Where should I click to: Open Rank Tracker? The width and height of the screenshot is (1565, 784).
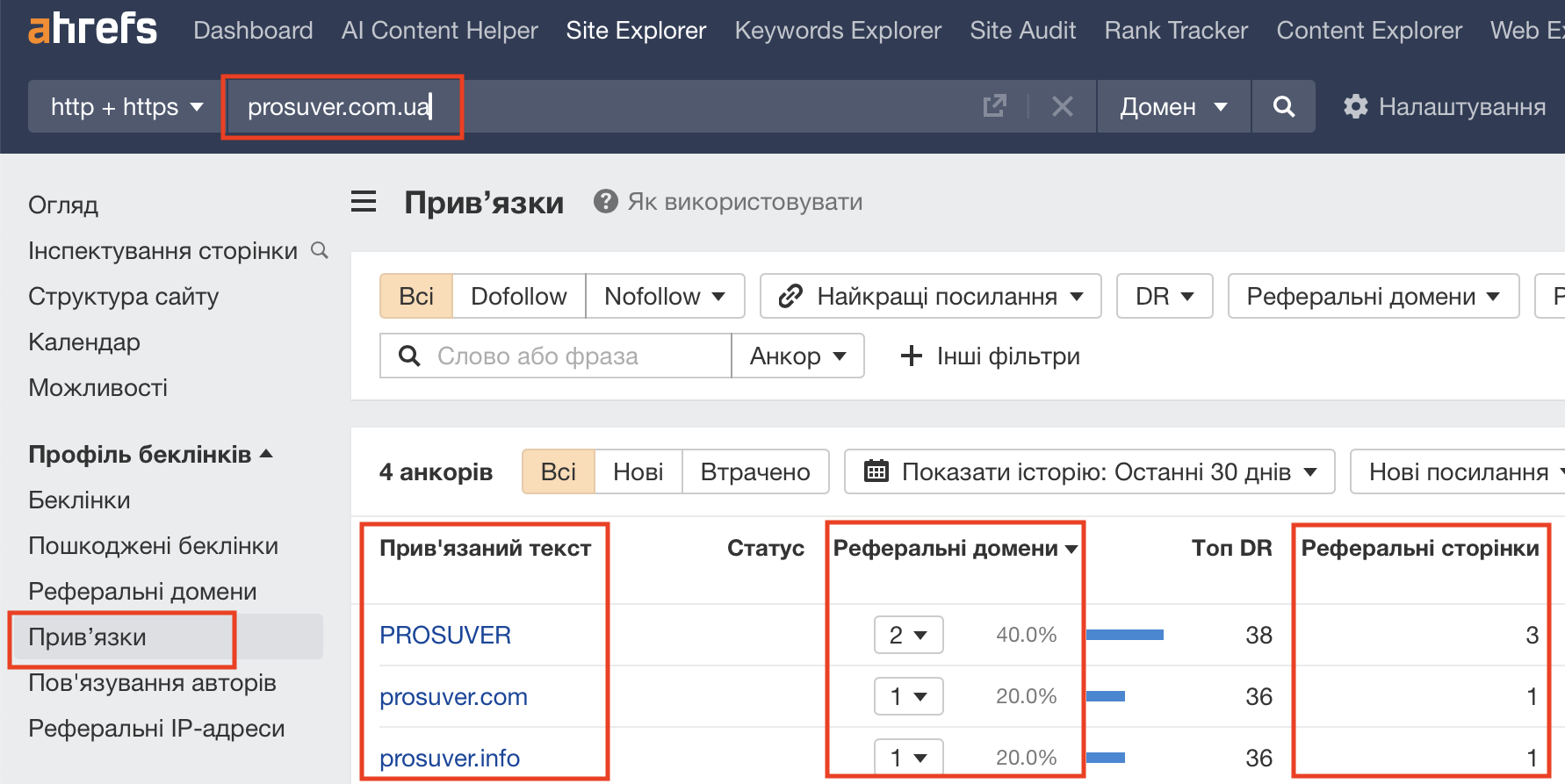(1176, 30)
